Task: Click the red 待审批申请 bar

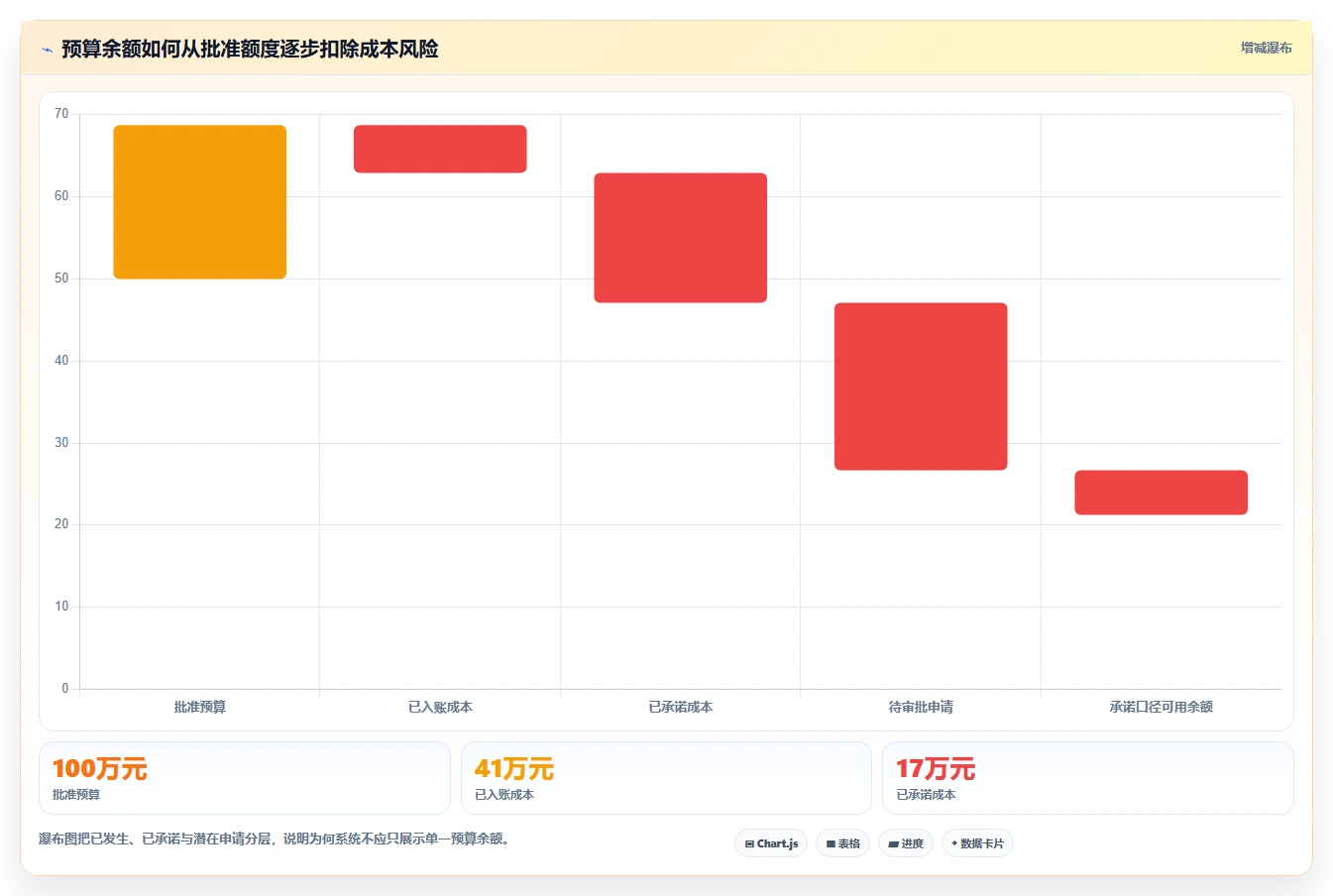Action: click(921, 387)
